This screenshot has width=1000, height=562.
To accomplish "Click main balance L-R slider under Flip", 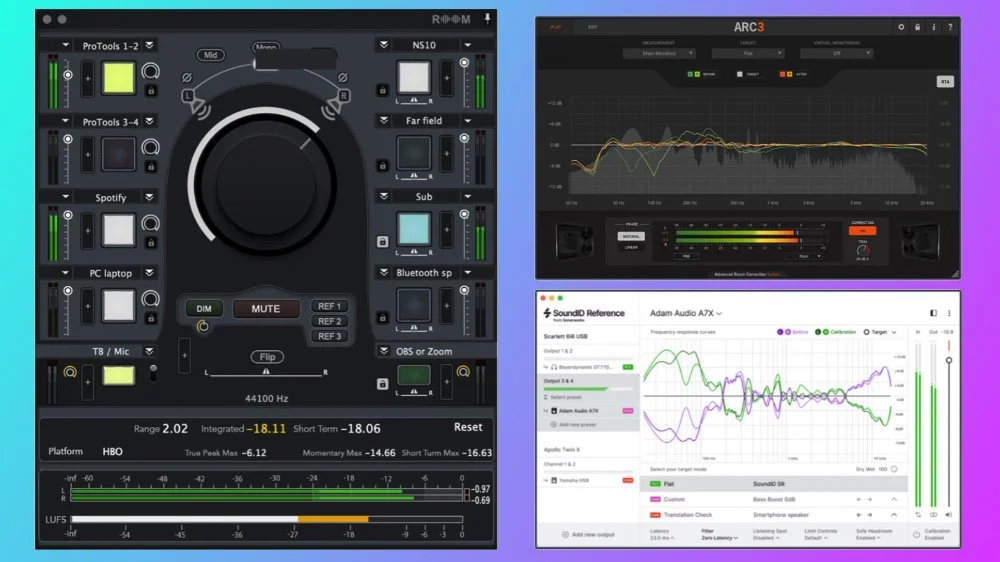I will (266, 373).
